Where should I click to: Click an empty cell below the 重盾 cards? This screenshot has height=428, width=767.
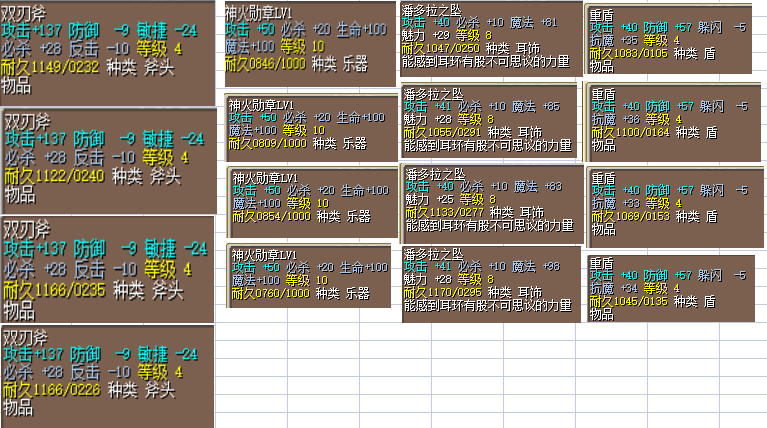(667, 370)
